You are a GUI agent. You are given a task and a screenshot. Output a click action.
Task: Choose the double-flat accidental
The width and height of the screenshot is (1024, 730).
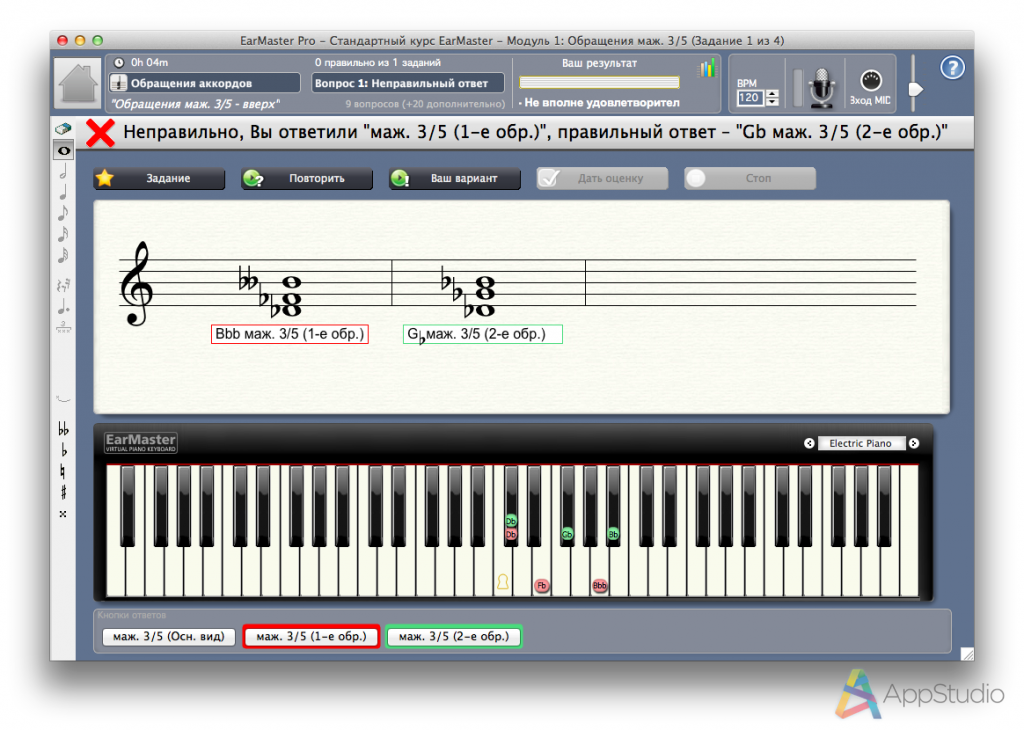click(63, 429)
